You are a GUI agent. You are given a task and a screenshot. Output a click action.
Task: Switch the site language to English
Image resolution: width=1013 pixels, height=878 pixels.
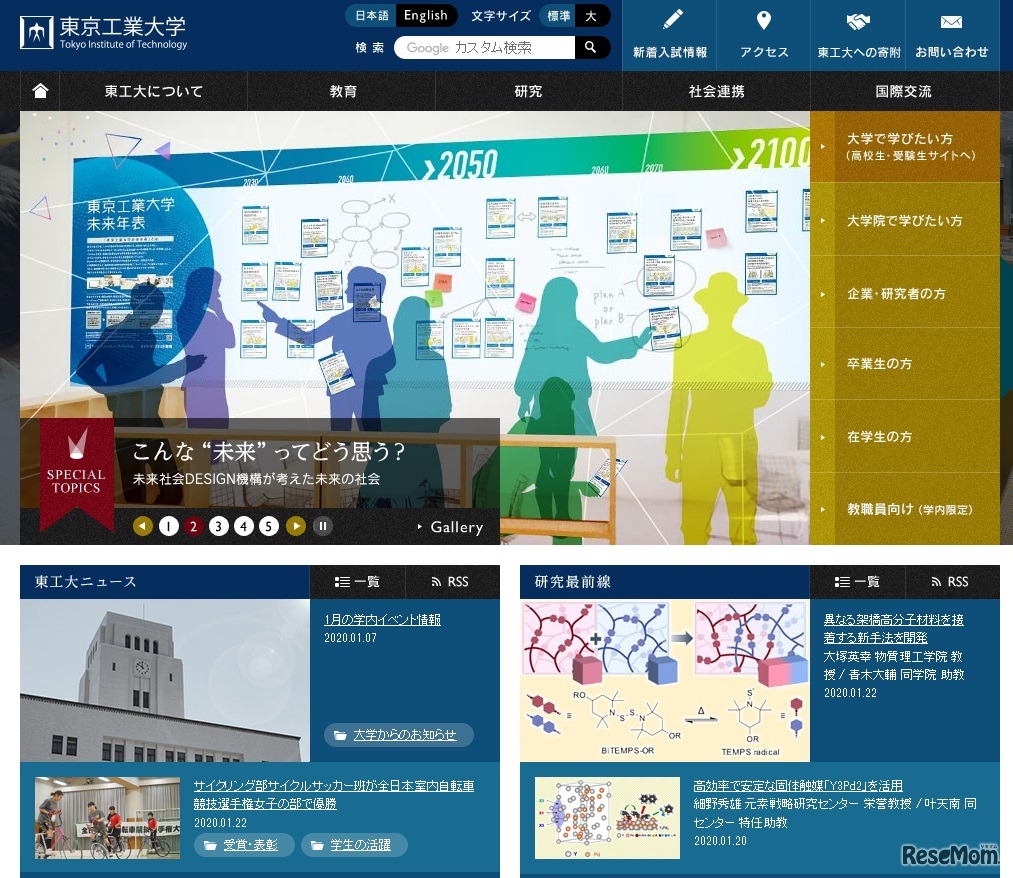[426, 15]
